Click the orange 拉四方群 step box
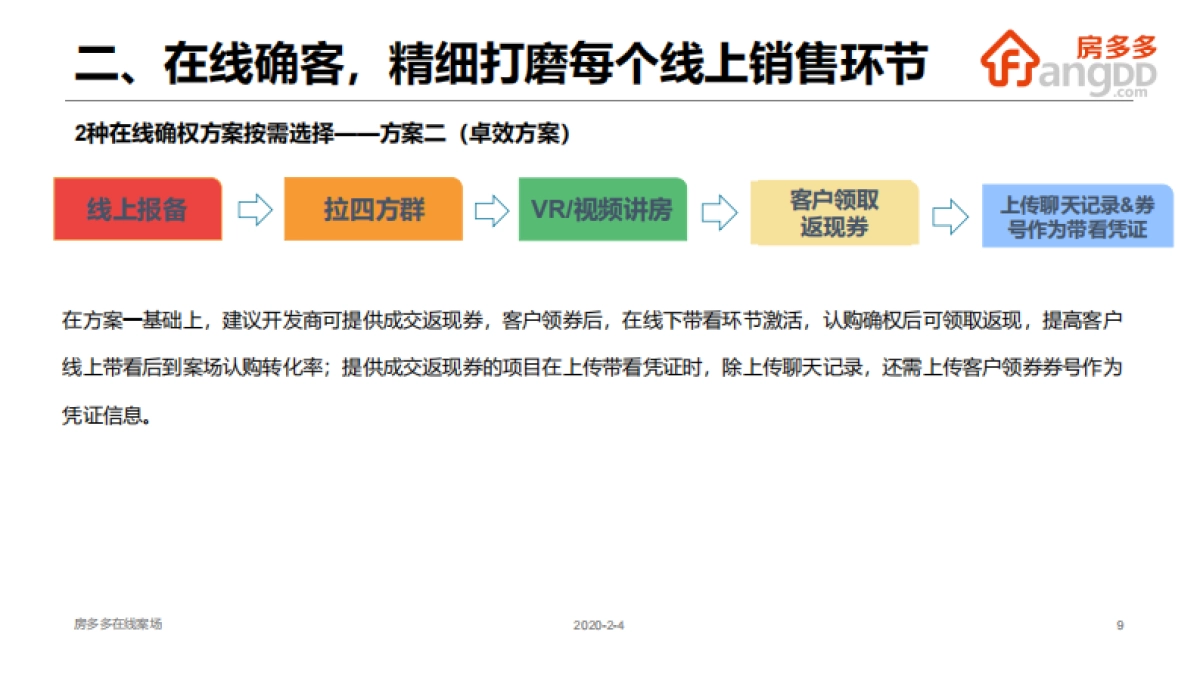1200x675 pixels. [x=373, y=210]
